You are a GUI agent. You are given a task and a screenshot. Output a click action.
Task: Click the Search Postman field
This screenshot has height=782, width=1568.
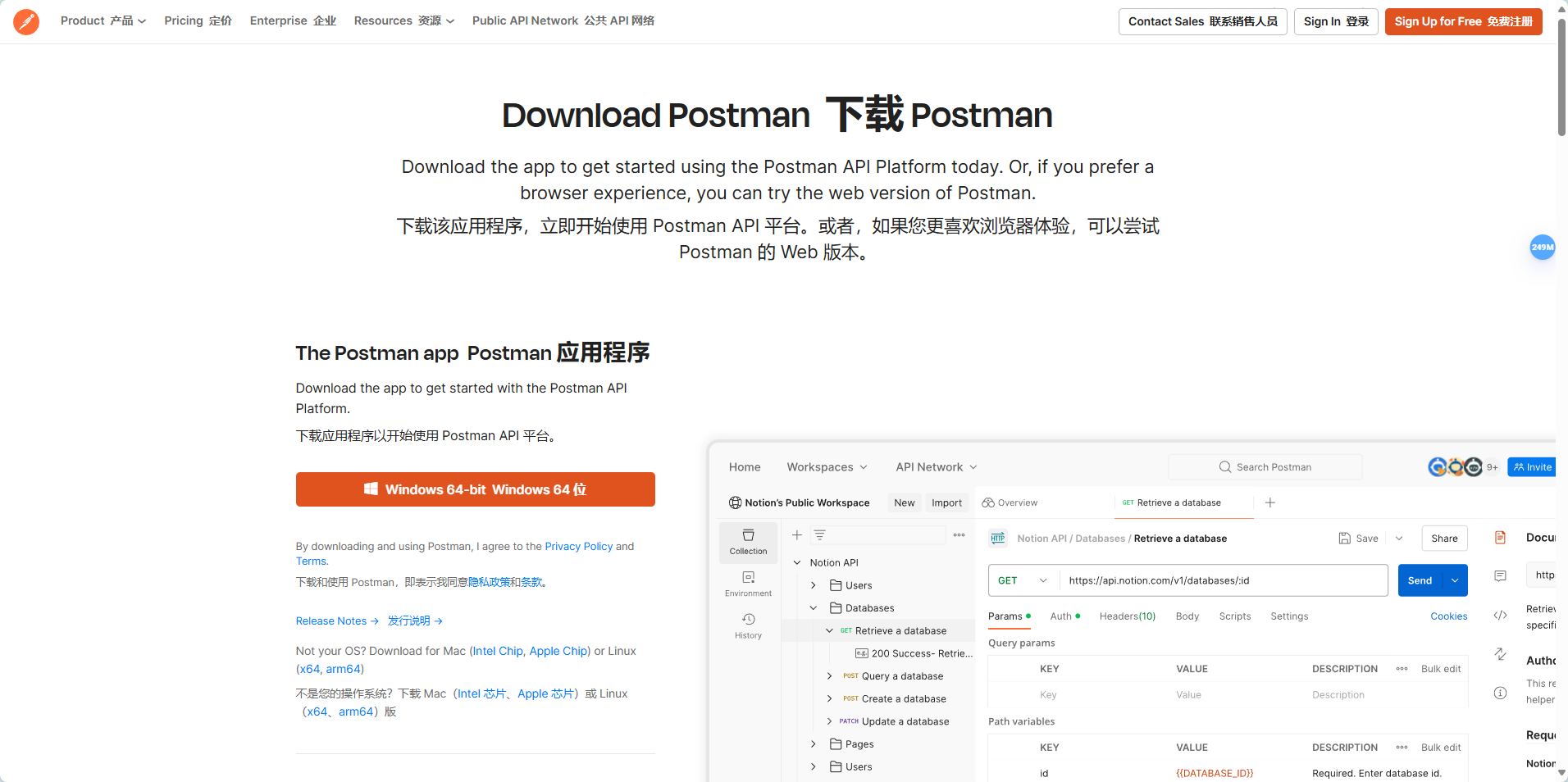point(1265,467)
